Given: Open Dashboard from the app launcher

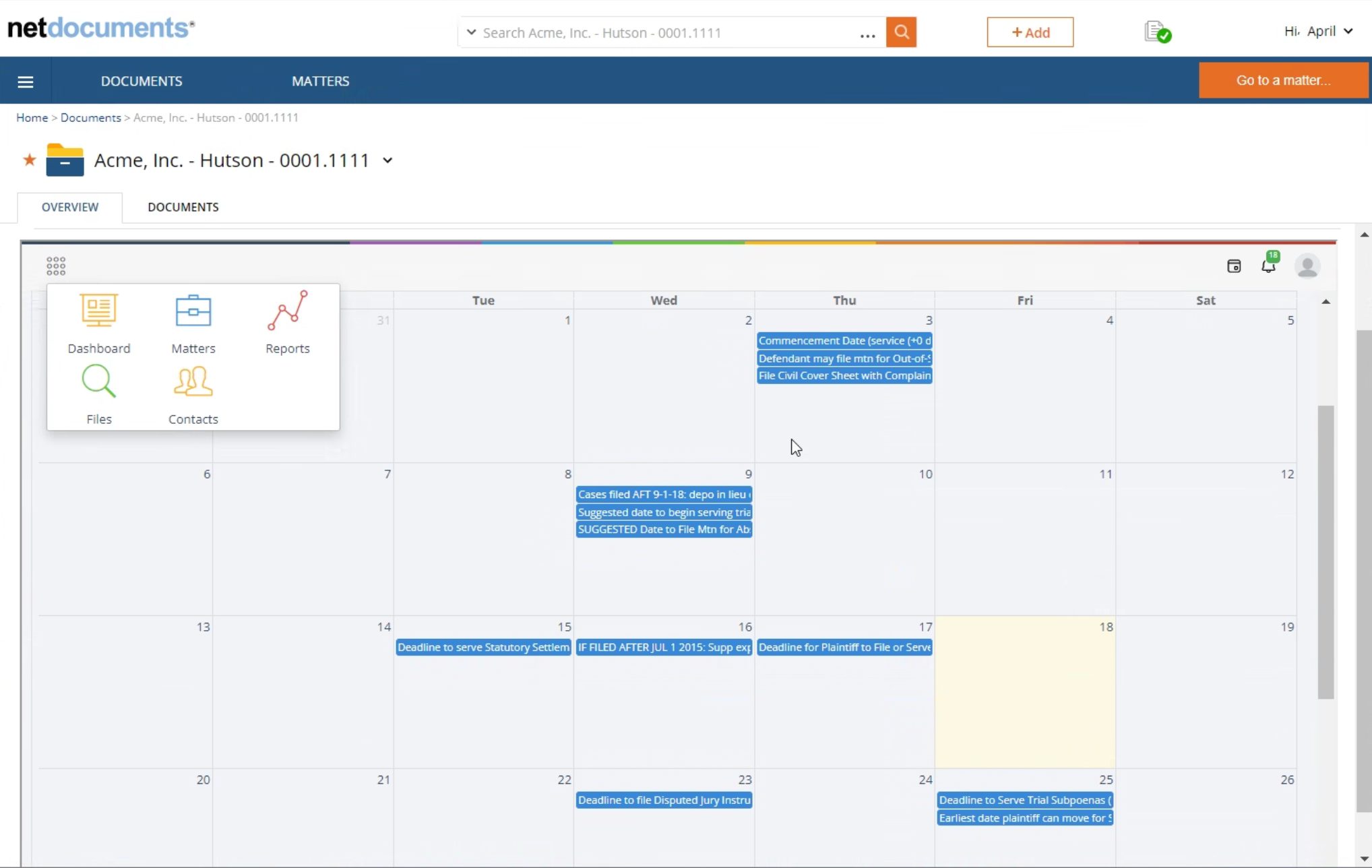Looking at the screenshot, I should (x=99, y=323).
